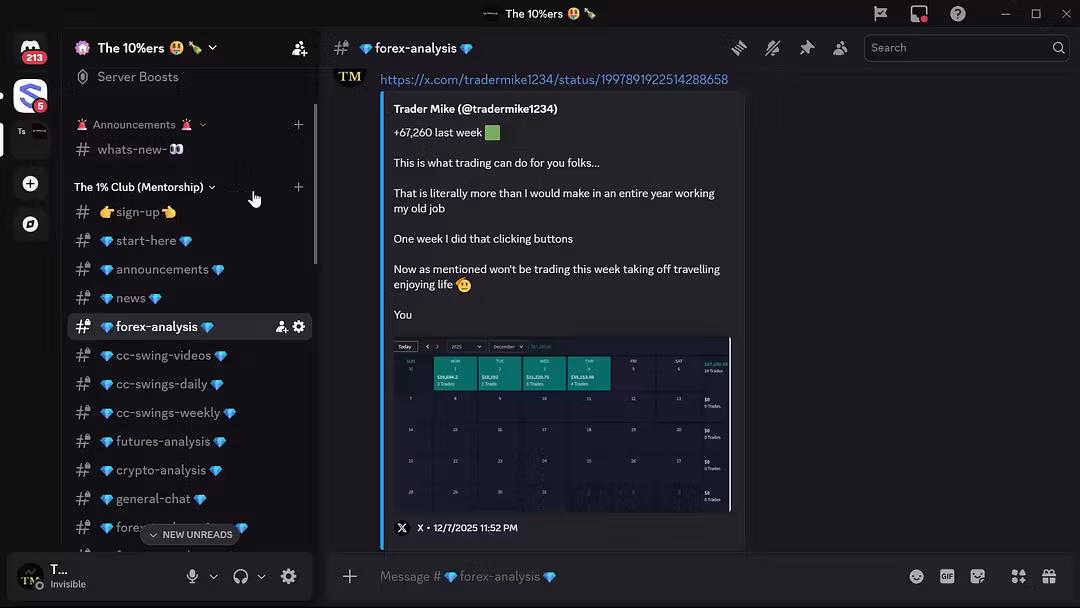Deafen audio with headphones icon

[x=241, y=576]
